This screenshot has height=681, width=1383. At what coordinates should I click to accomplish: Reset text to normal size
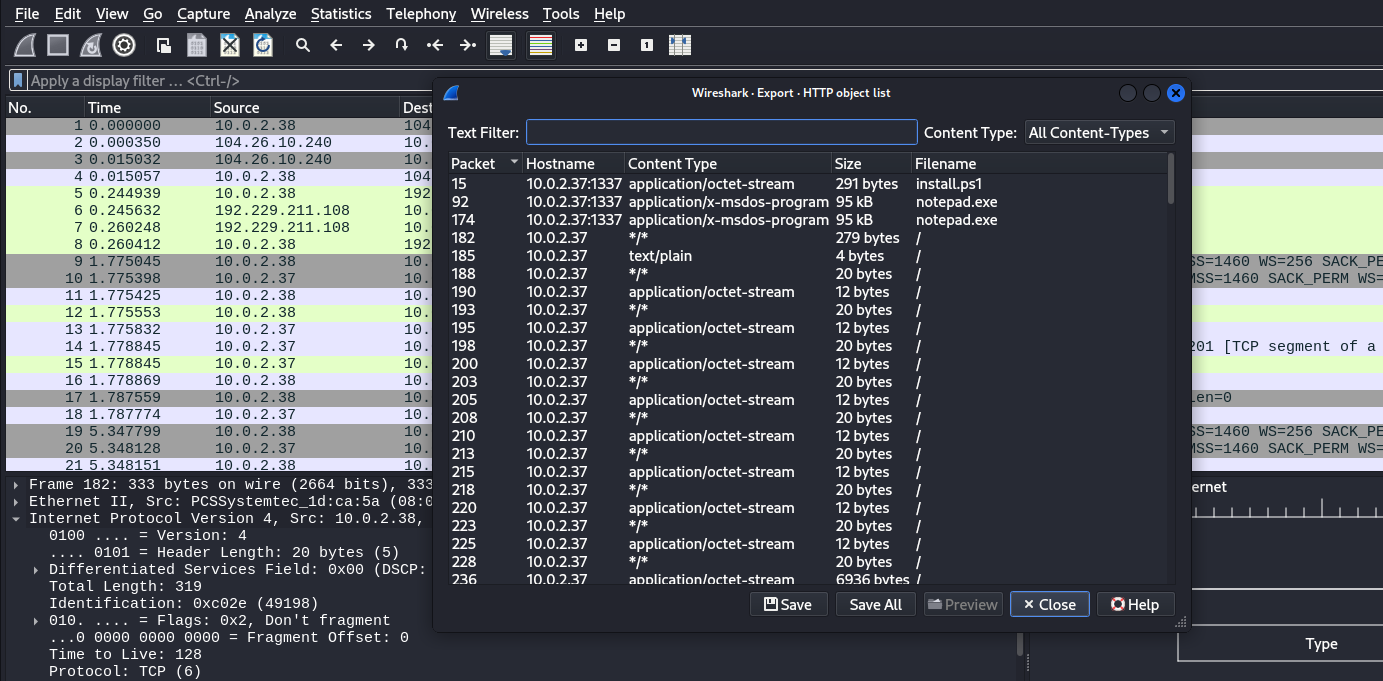click(x=647, y=45)
